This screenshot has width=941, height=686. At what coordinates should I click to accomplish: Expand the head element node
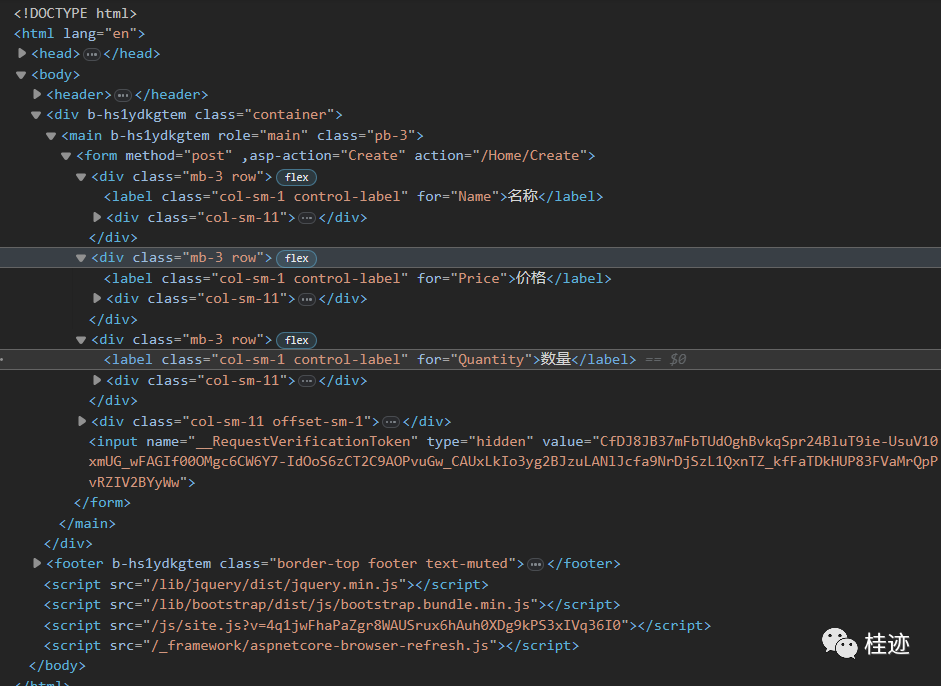(22, 53)
